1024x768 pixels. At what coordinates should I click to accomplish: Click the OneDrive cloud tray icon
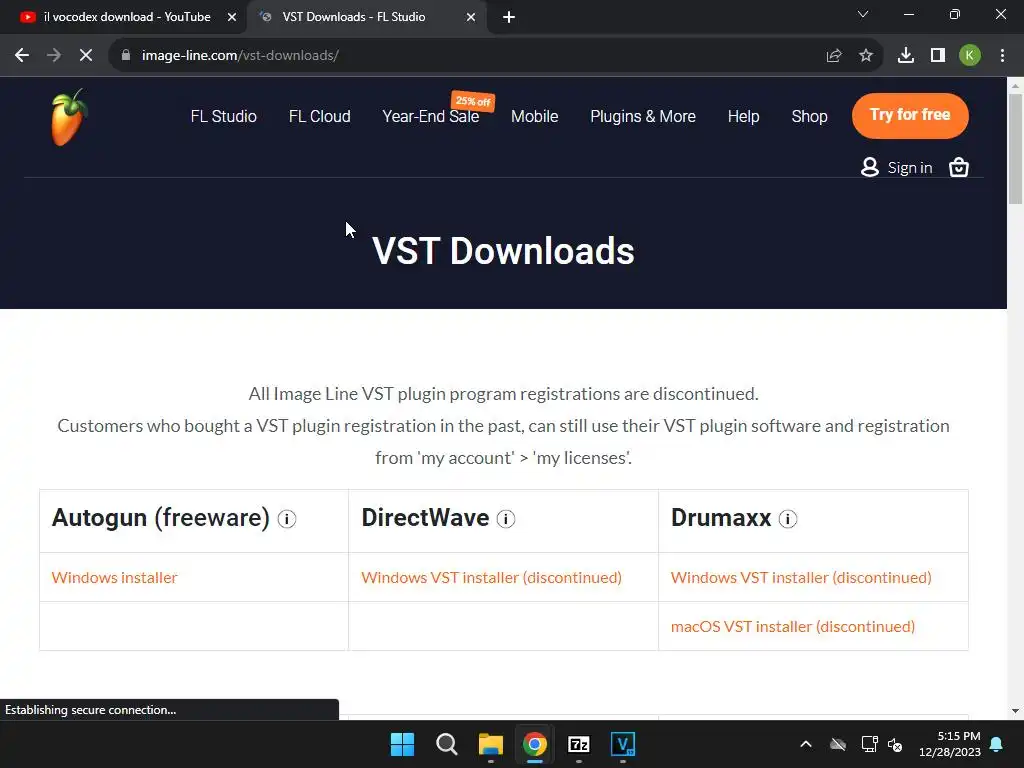[838, 744]
